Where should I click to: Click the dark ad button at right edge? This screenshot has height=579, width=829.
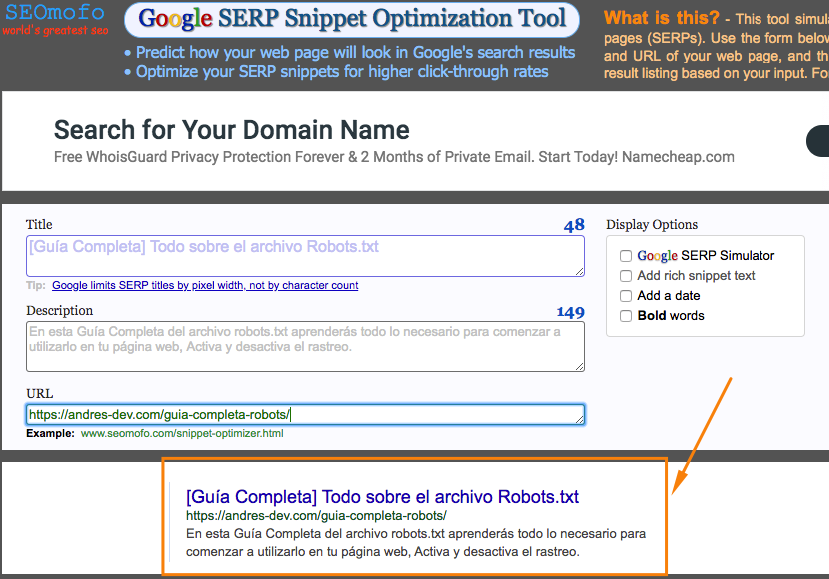817,141
